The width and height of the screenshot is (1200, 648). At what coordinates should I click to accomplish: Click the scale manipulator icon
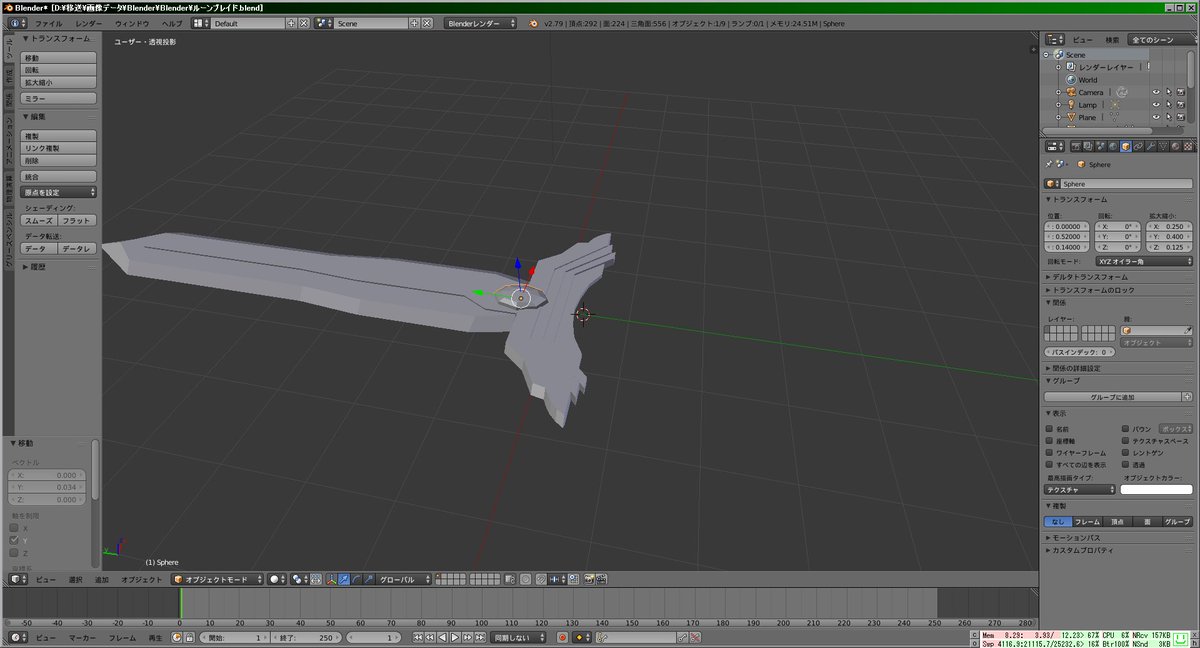click(367, 579)
